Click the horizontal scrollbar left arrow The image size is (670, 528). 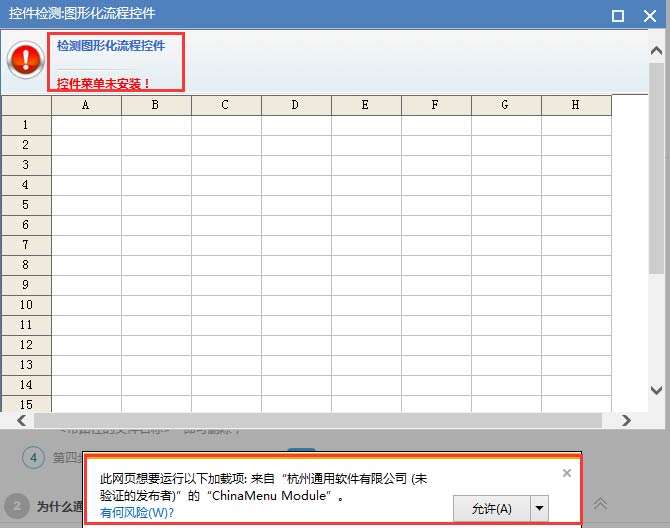9,421
